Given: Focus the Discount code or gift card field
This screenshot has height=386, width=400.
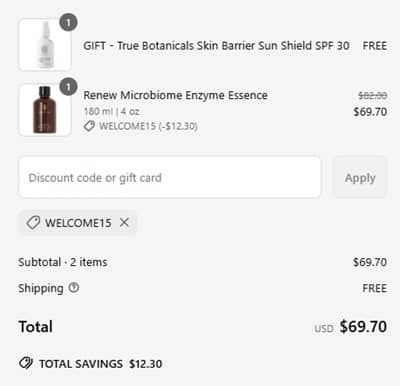Looking at the screenshot, I should click(x=170, y=177).
